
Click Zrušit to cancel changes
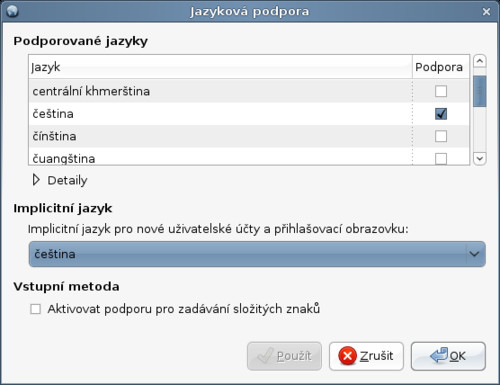[x=366, y=356]
